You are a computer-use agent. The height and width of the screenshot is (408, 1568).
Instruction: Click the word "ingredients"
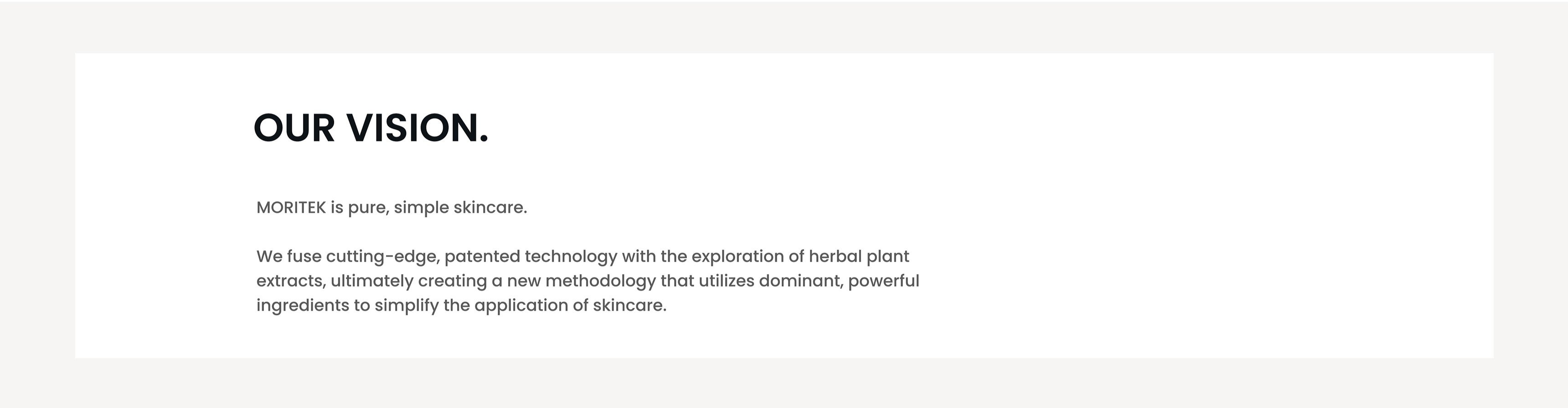(303, 306)
